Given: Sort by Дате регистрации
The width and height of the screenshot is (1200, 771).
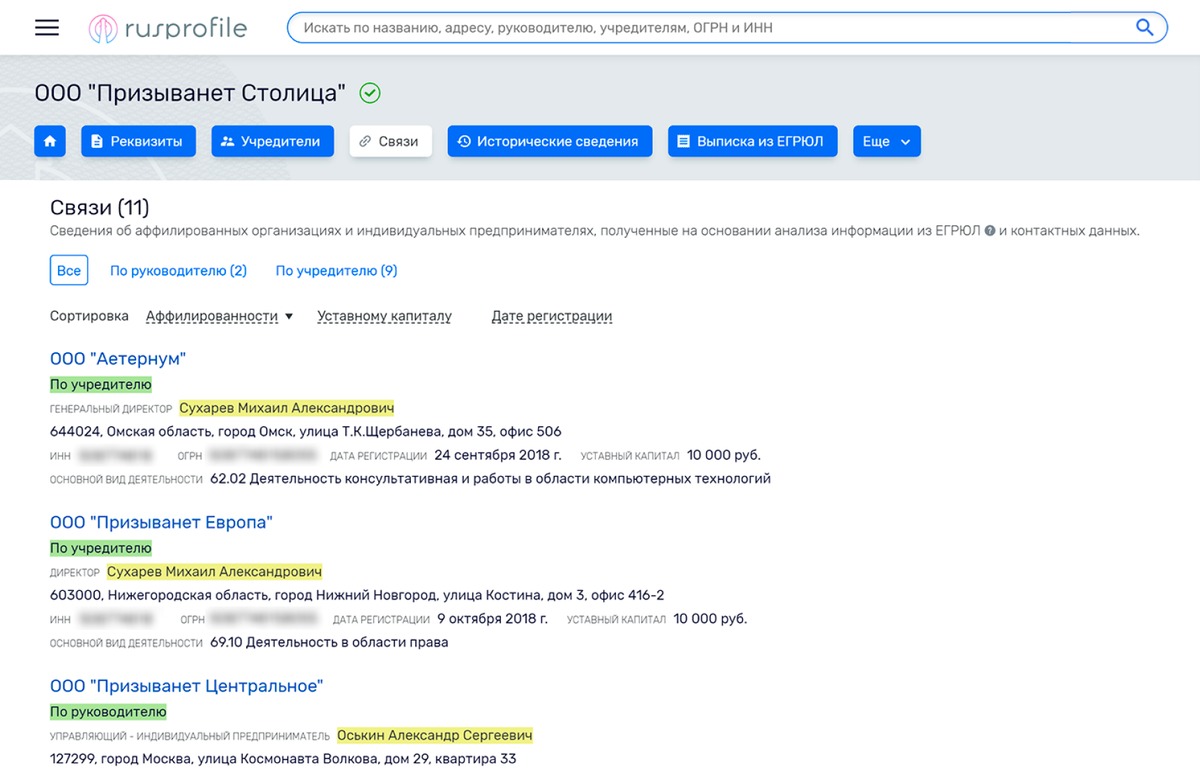Looking at the screenshot, I should tap(551, 316).
